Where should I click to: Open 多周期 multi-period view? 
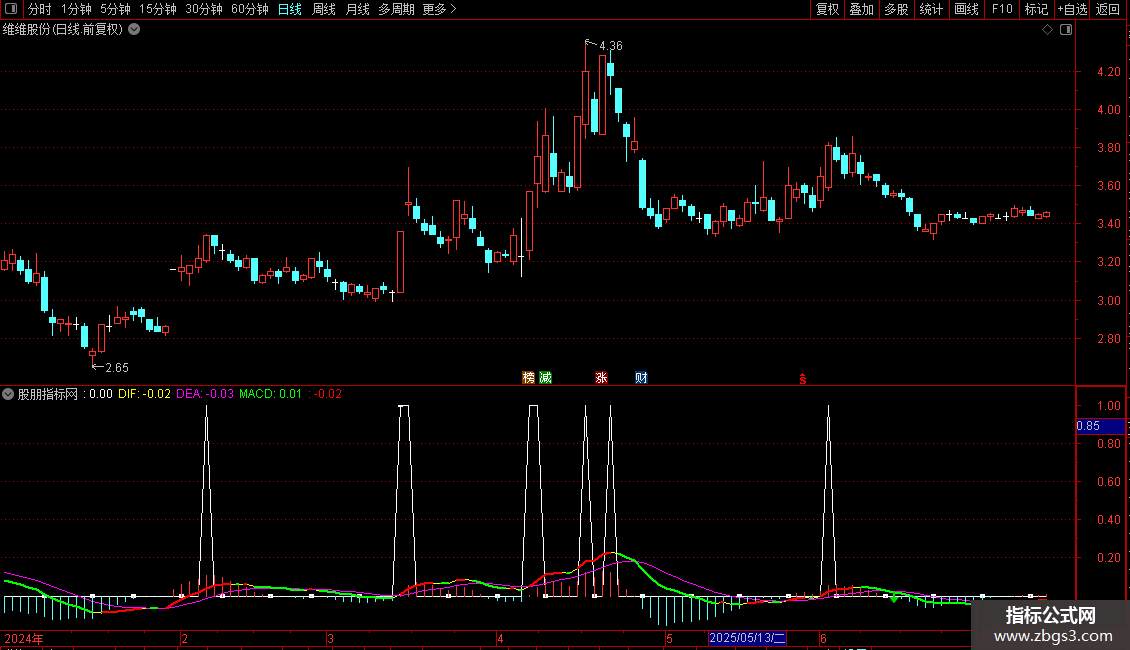[396, 9]
